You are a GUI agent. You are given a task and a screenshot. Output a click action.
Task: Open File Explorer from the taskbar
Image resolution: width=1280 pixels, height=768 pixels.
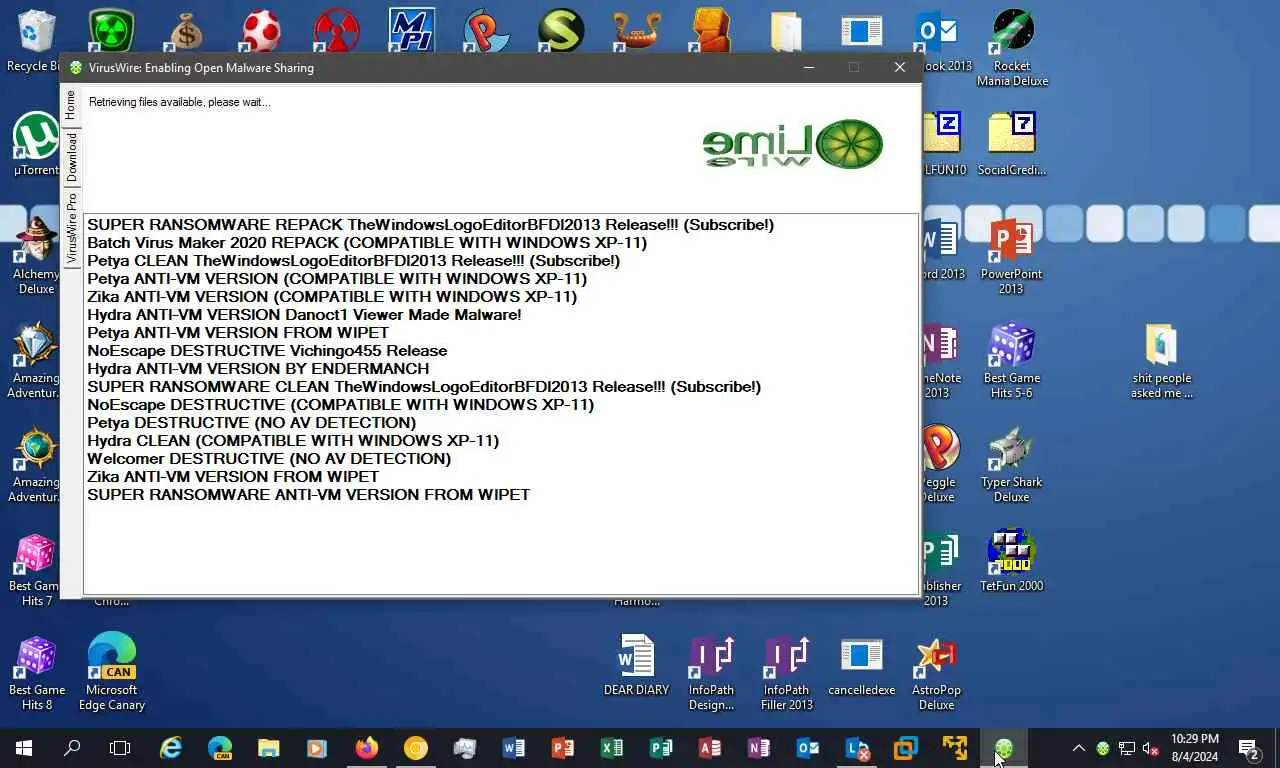[269, 748]
